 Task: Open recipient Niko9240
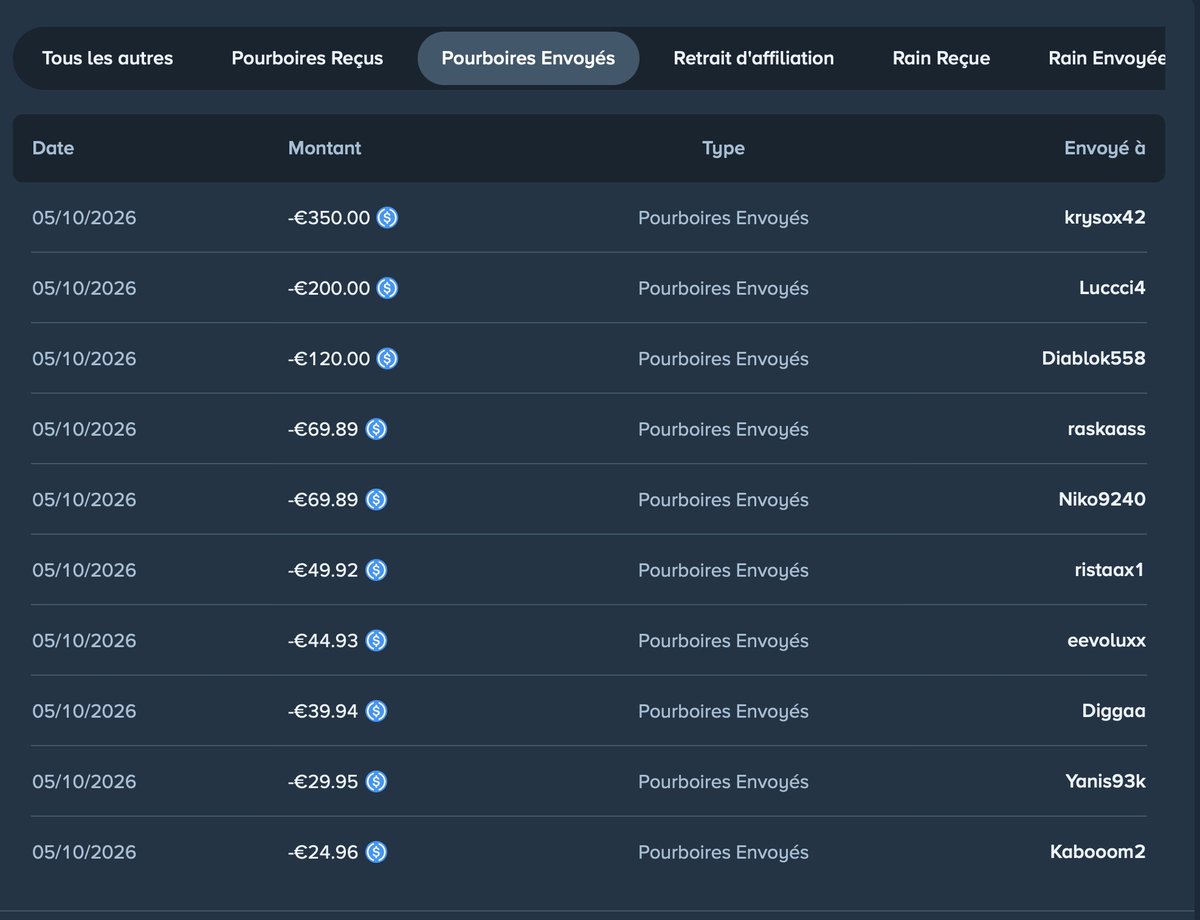pos(1102,499)
